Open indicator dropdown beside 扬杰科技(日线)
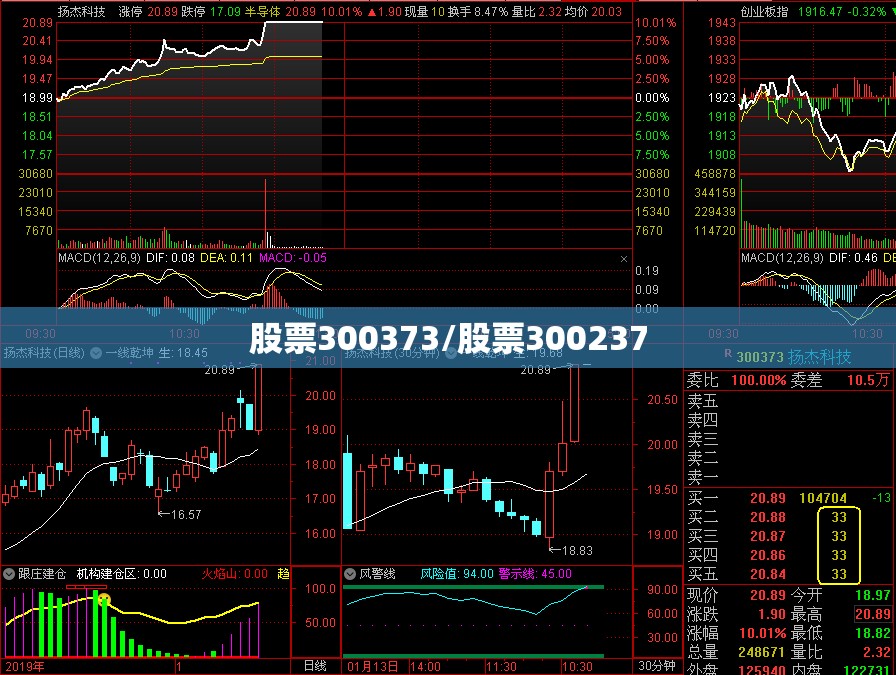The height and width of the screenshot is (675, 896). [96, 353]
